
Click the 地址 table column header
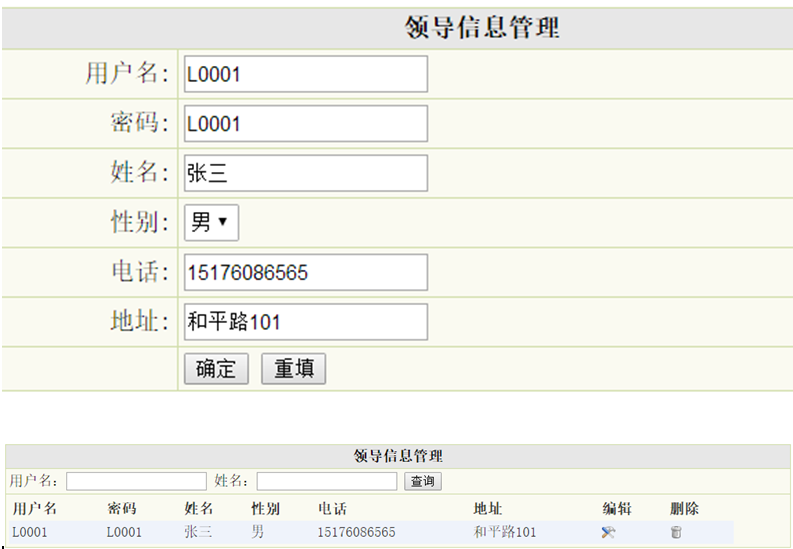click(488, 509)
